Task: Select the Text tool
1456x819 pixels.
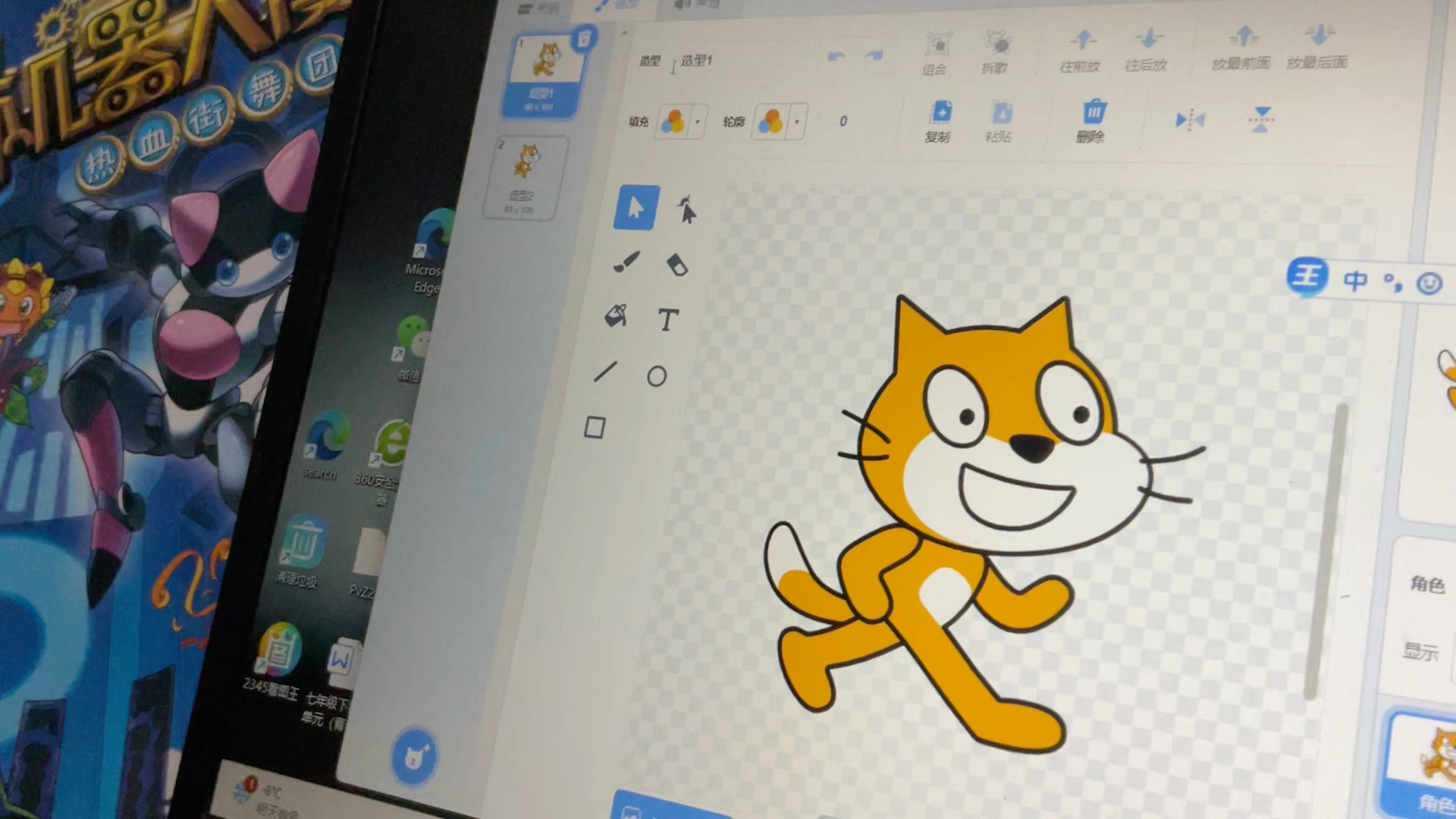Action: click(x=667, y=319)
